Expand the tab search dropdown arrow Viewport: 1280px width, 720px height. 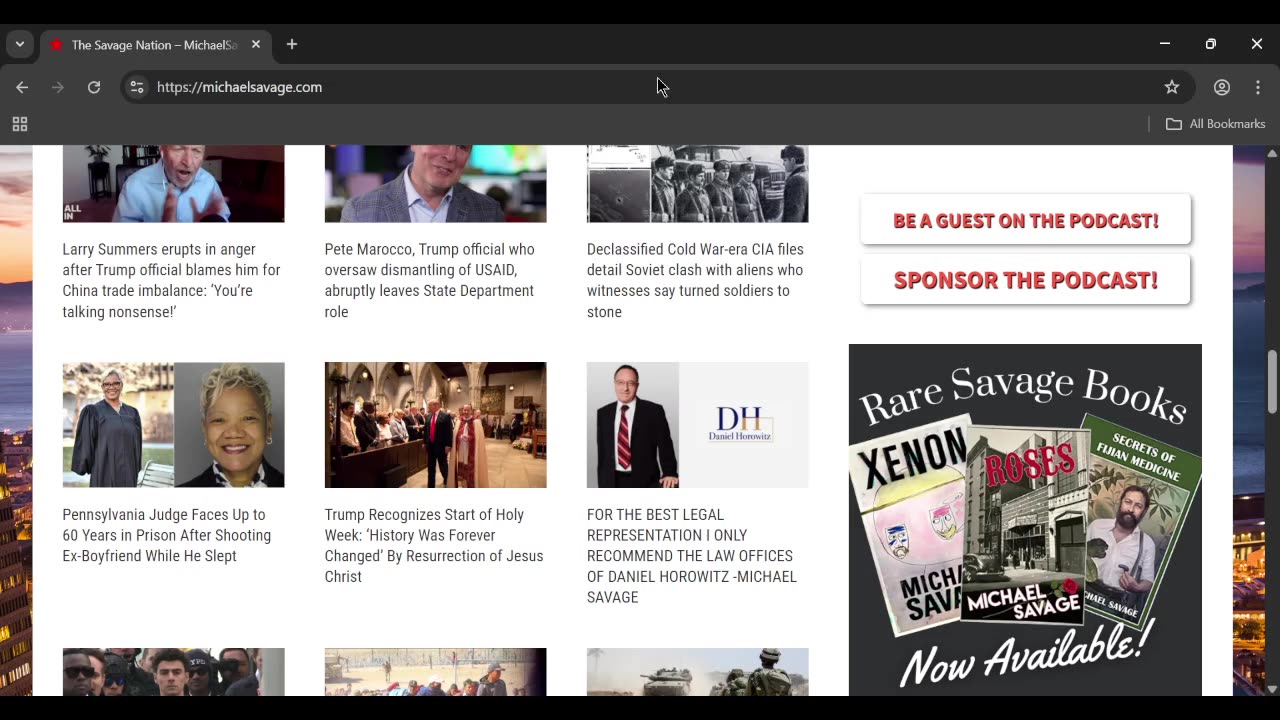pos(19,44)
